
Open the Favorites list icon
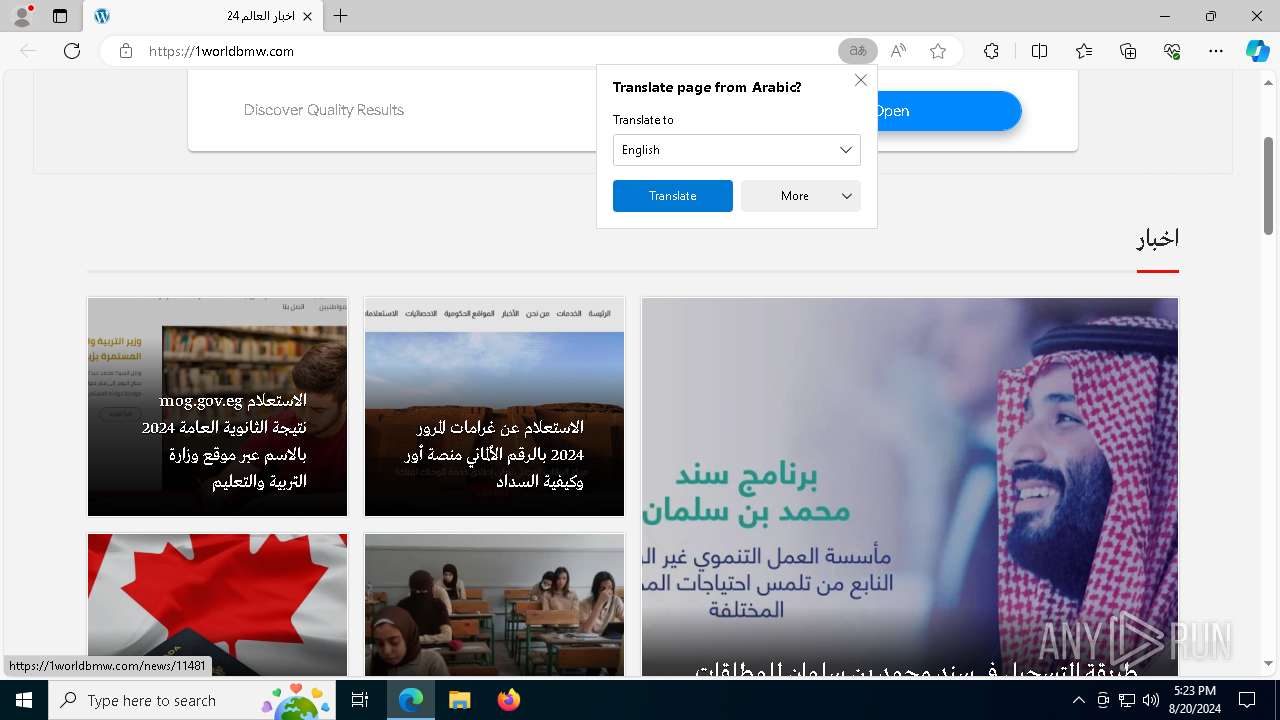point(1084,51)
